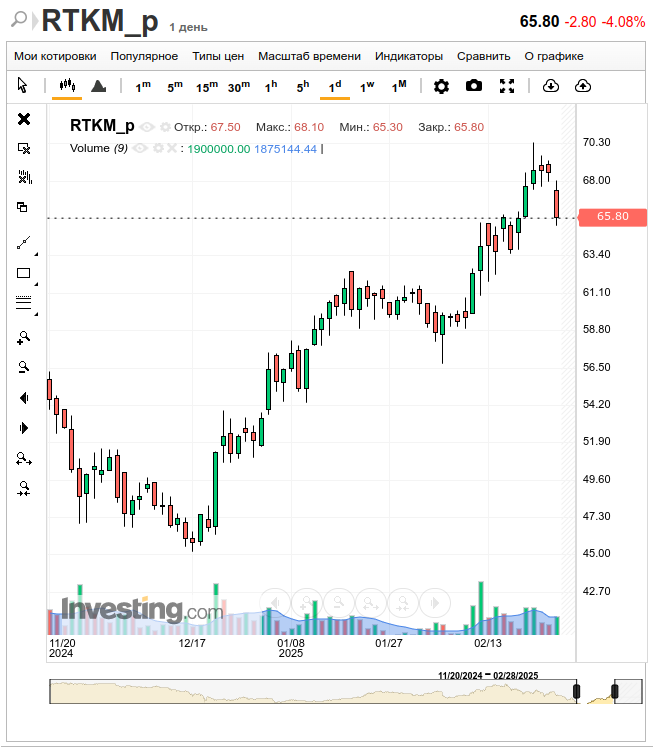Viewport: 656px width, 751px height.
Task: Click the 70.30 price axis label
Action: click(x=596, y=142)
